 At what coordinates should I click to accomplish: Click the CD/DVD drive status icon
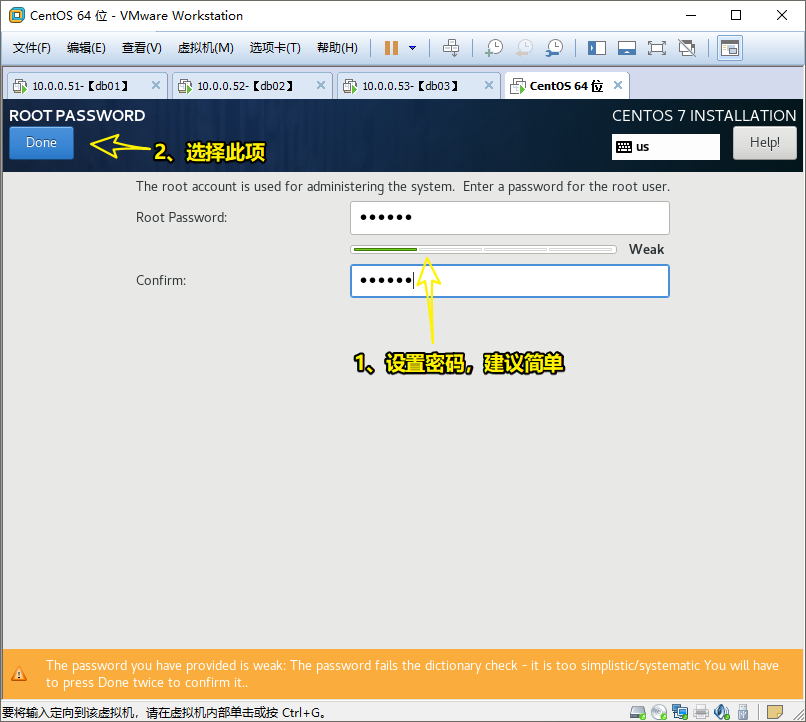pos(659,712)
